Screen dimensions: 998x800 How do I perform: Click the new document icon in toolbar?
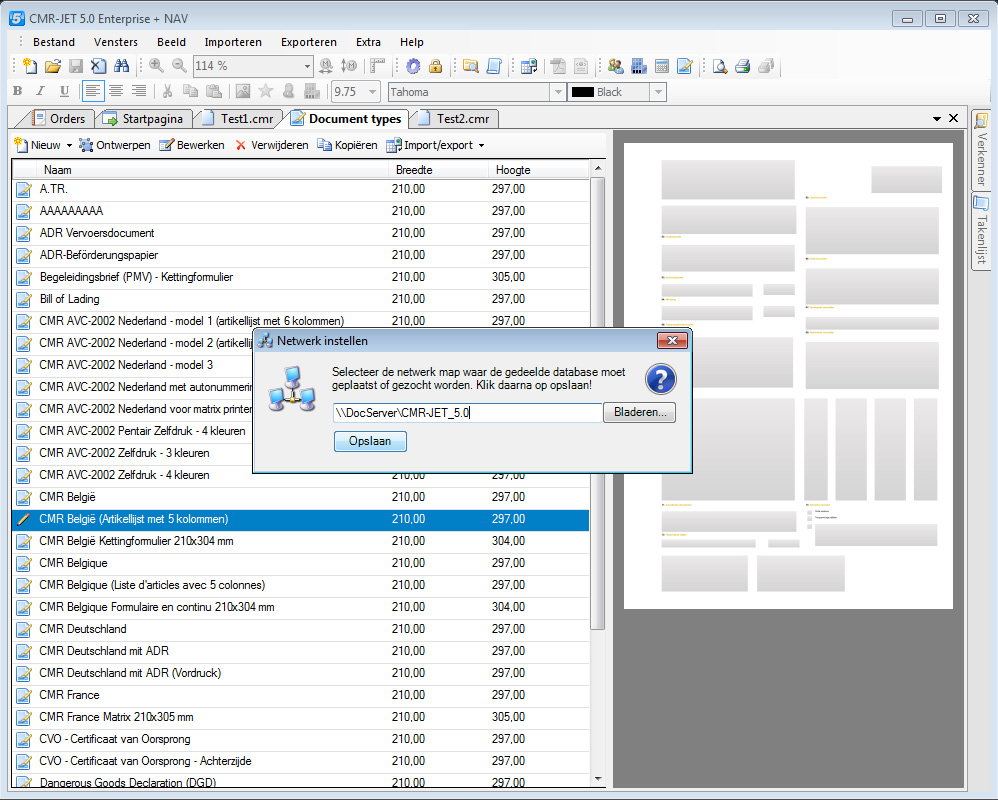[30, 66]
